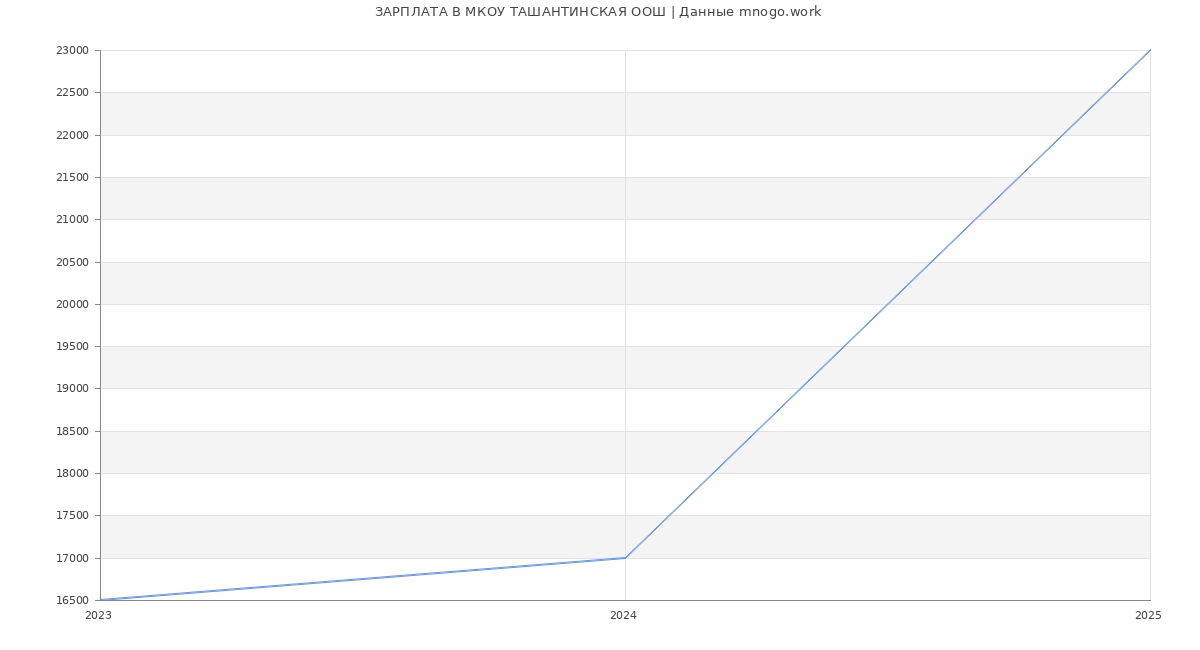The image size is (1200, 650).
Task: Click the 21500 y-axis label
Action: [x=72, y=178]
